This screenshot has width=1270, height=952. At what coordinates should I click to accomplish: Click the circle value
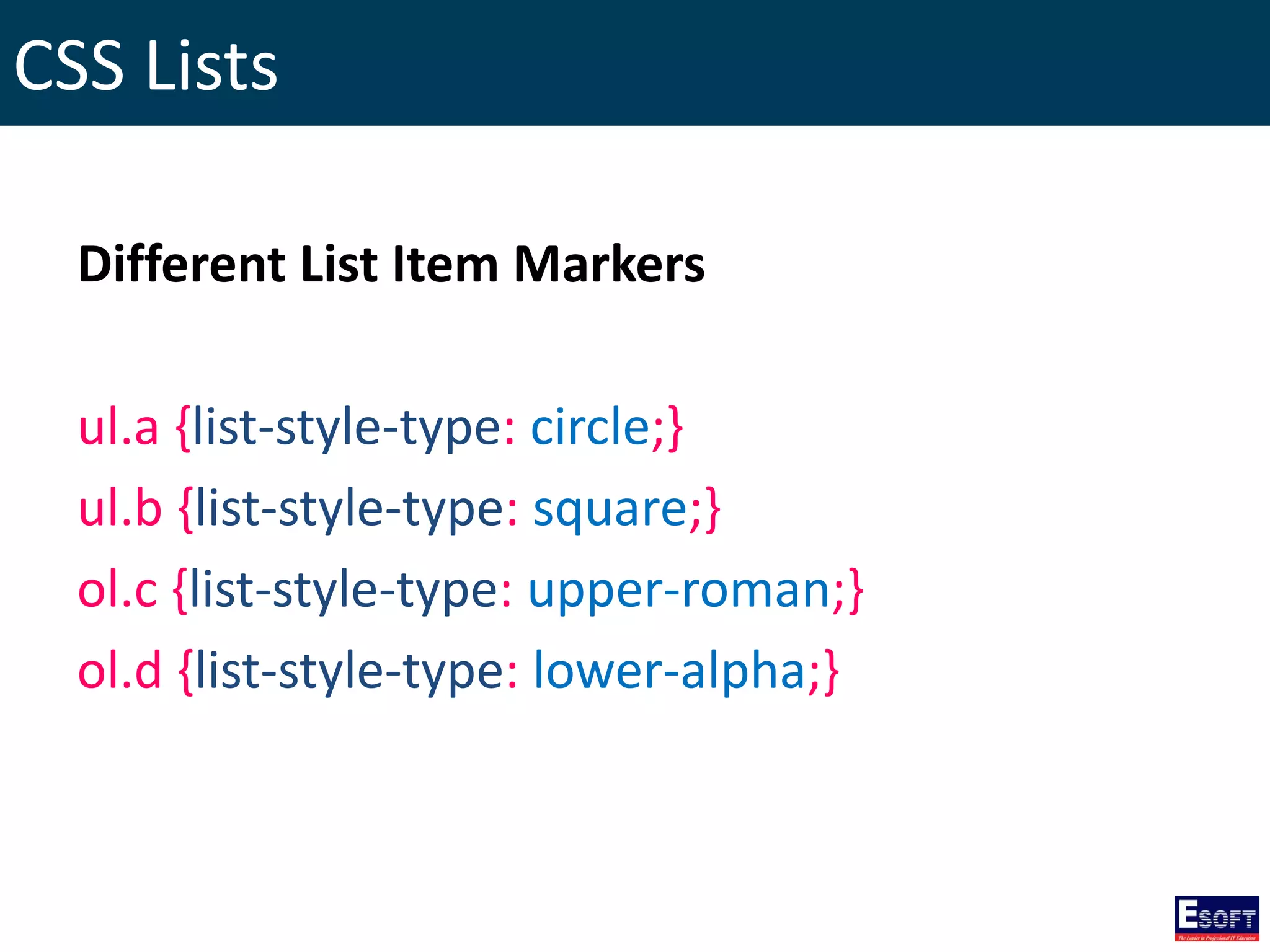pos(590,428)
